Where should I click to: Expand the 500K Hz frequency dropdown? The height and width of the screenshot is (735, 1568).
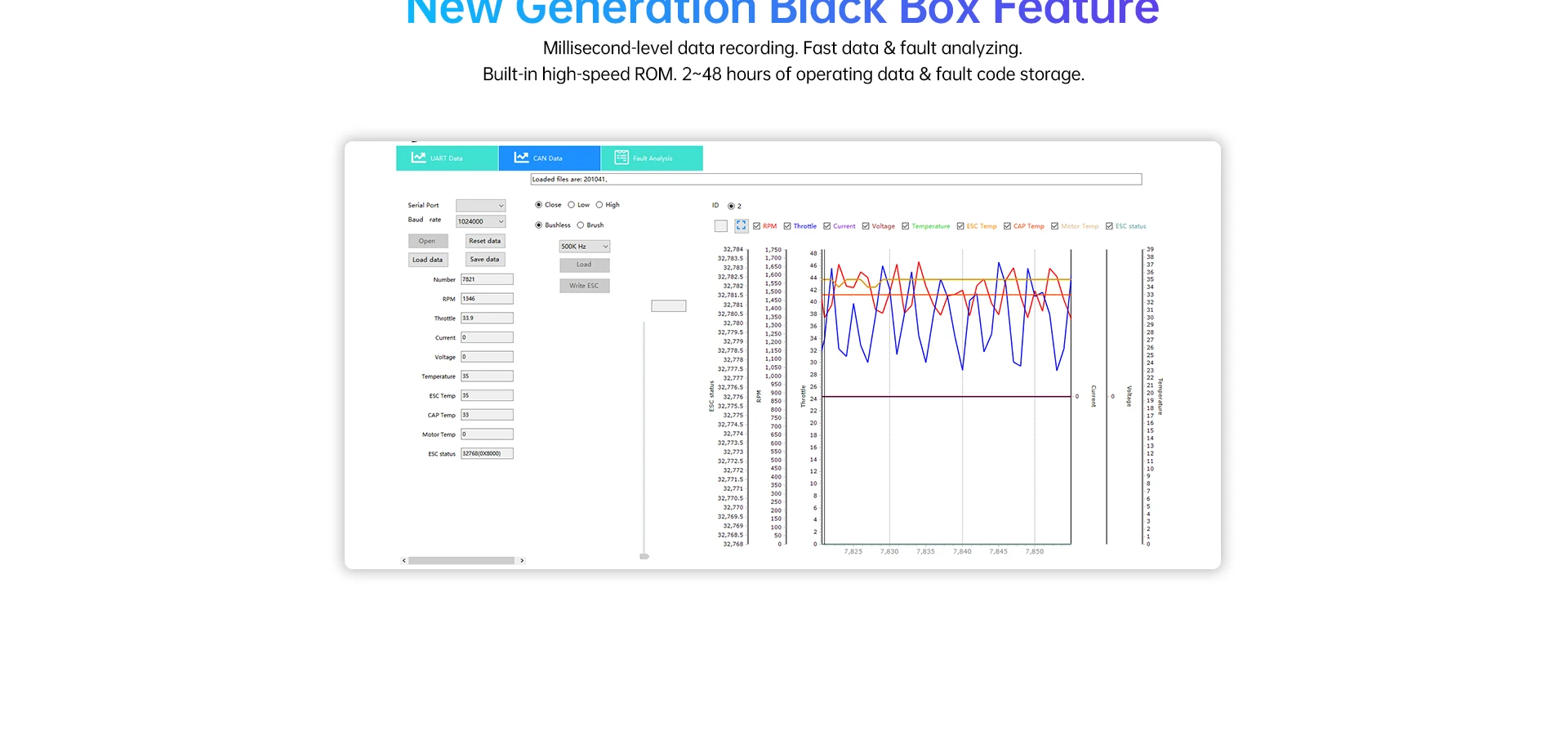pyautogui.click(x=584, y=247)
